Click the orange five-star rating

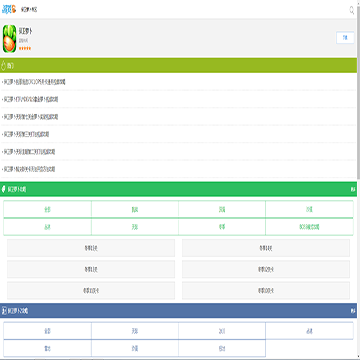point(25,48)
